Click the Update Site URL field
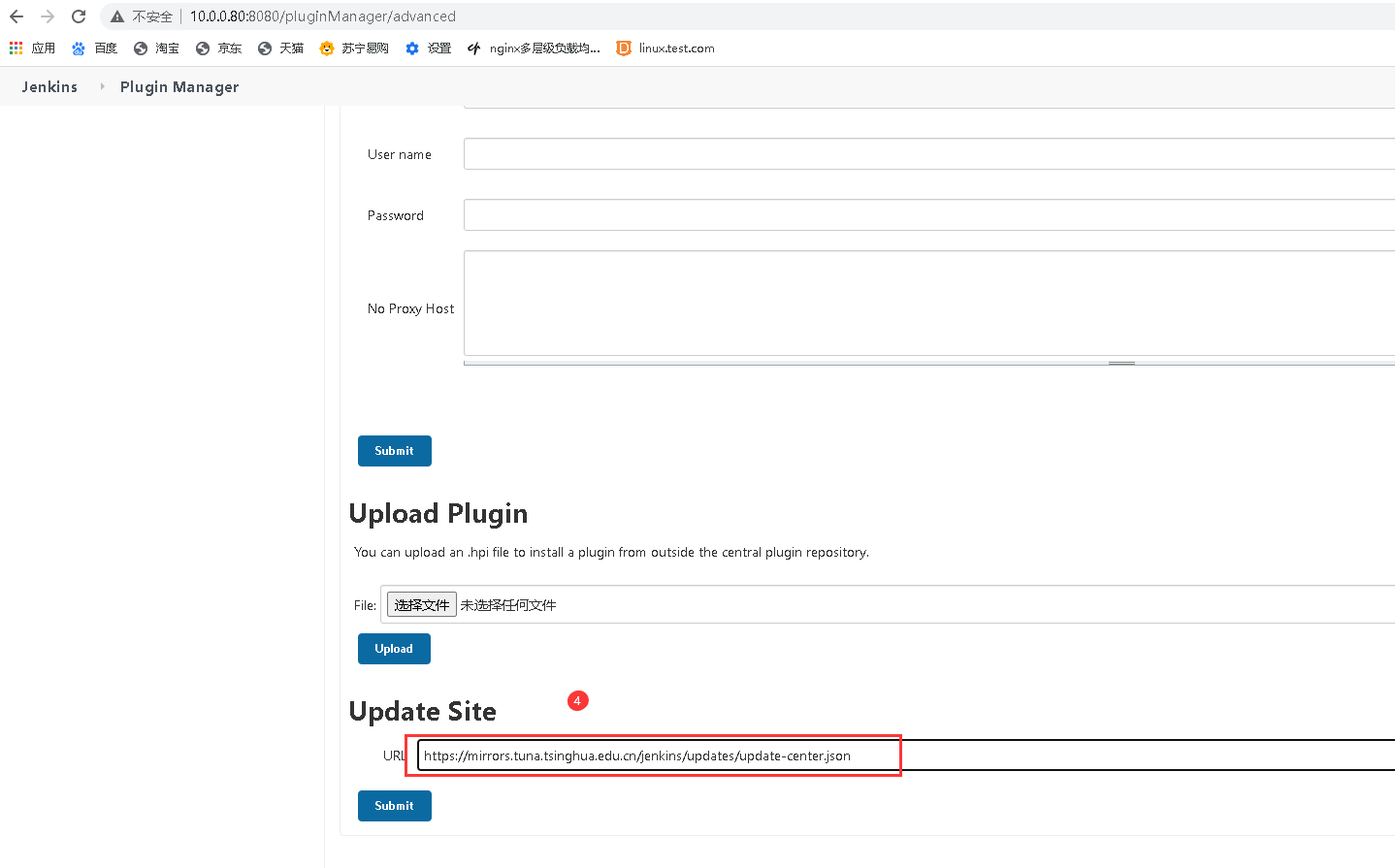 point(906,755)
